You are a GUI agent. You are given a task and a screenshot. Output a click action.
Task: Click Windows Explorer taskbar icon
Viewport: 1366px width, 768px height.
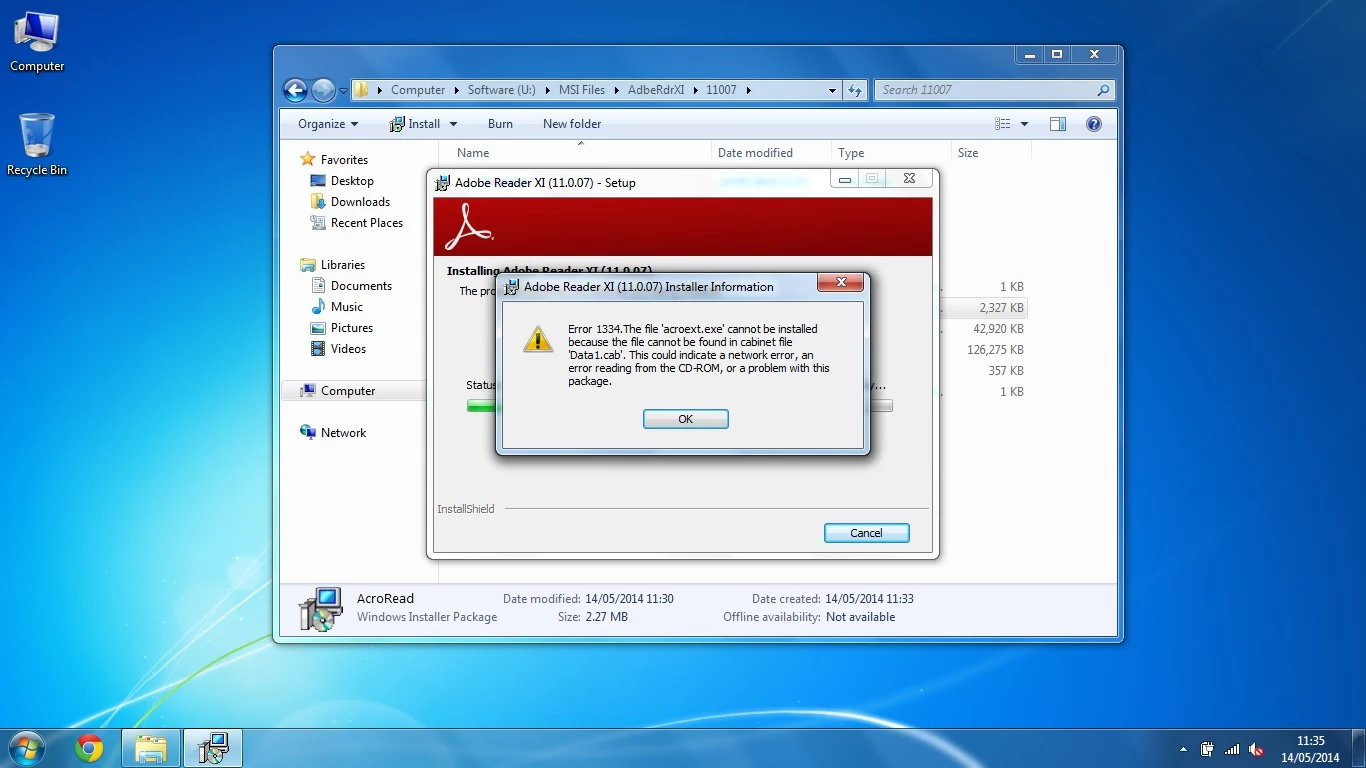151,748
